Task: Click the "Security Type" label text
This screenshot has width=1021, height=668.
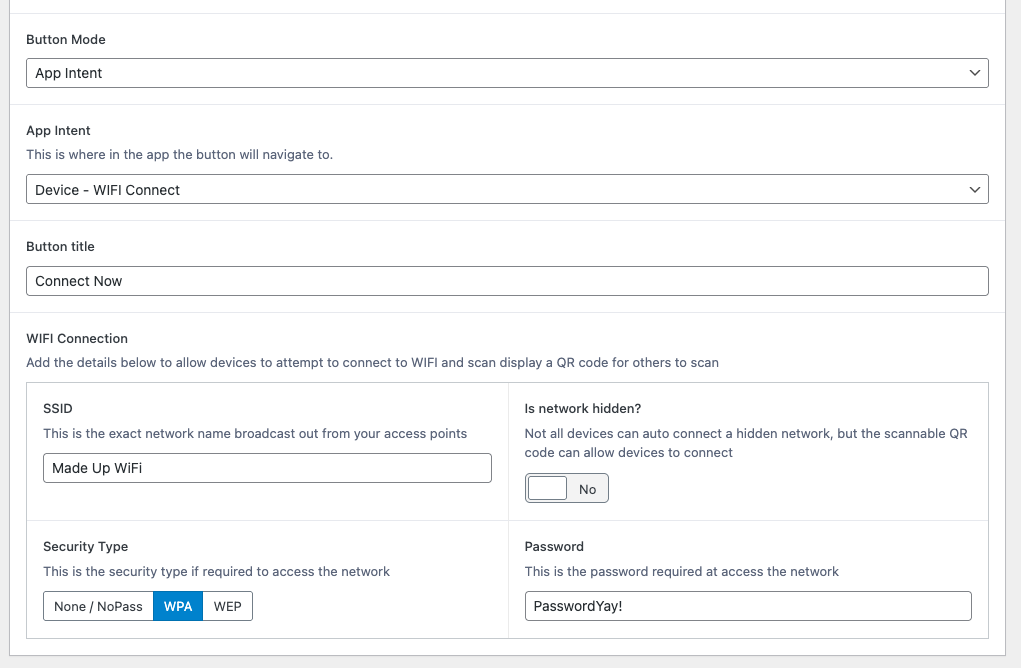Action: pyautogui.click(x=87, y=546)
